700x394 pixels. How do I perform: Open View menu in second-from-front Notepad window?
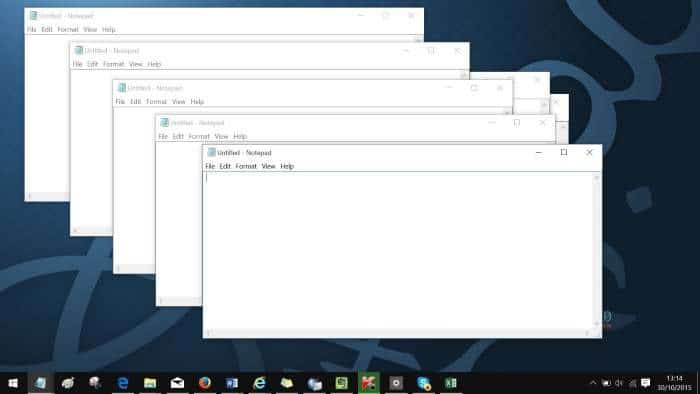click(x=221, y=136)
